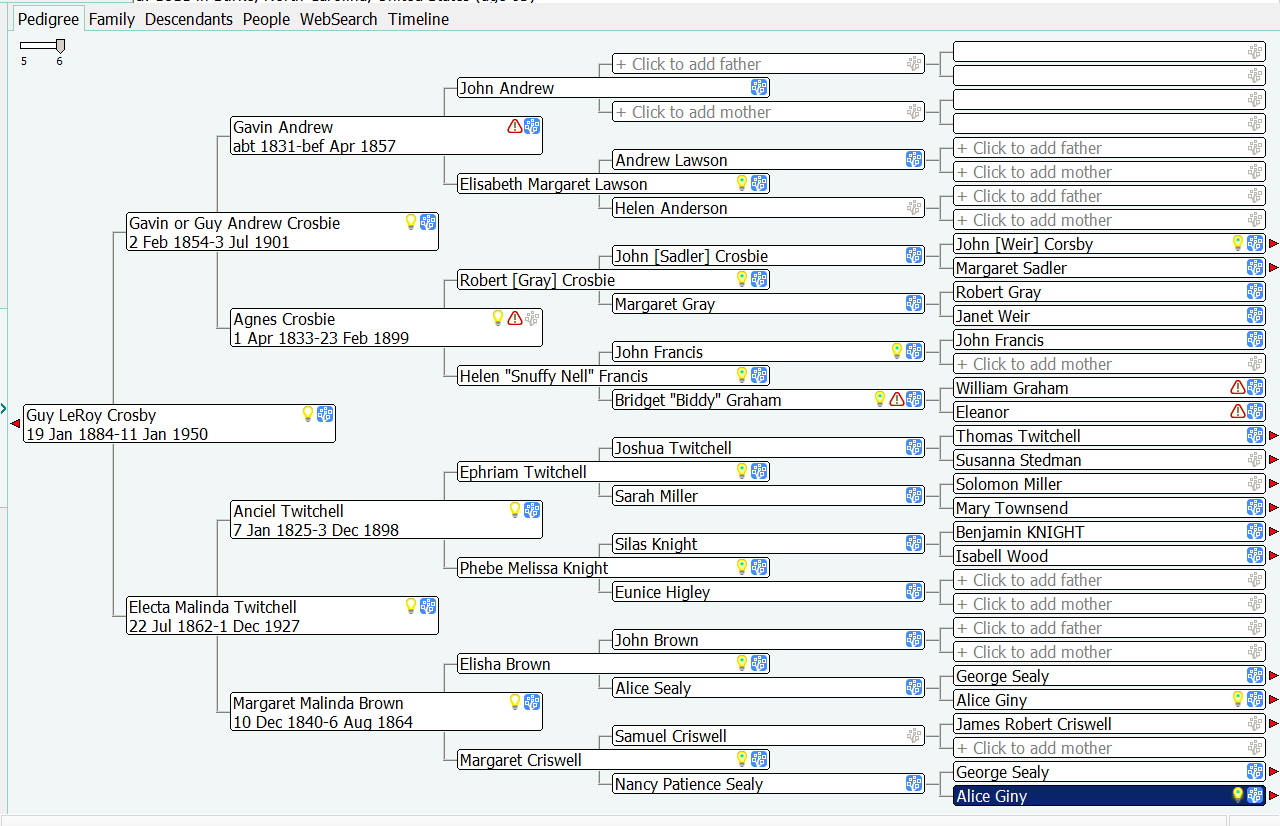The image size is (1280, 826).
Task: Open lightbulb hint on Bridget "Biddy" Graham
Action: tap(880, 399)
